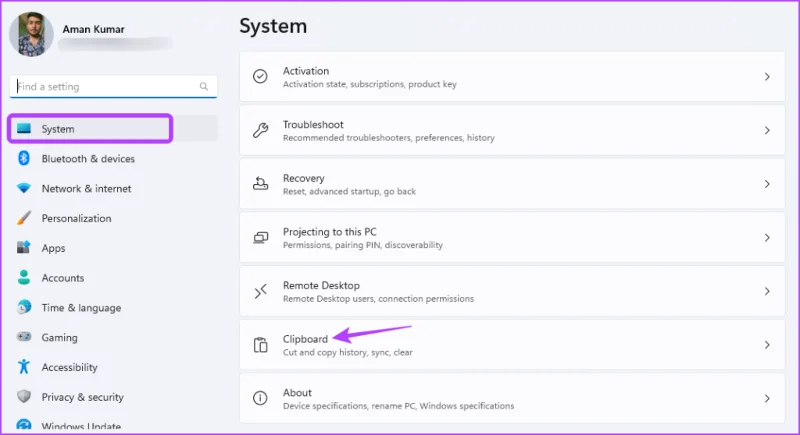Click 'Device specifications, rename PC' description
The width and height of the screenshot is (800, 435).
coord(398,406)
